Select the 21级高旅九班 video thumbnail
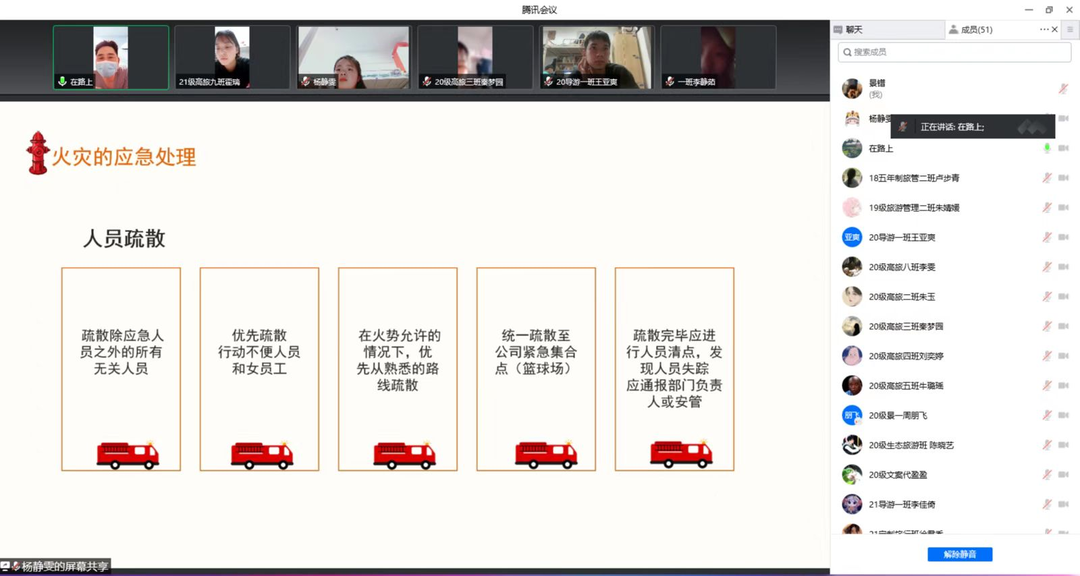The height and width of the screenshot is (576, 1080). [x=232, y=57]
